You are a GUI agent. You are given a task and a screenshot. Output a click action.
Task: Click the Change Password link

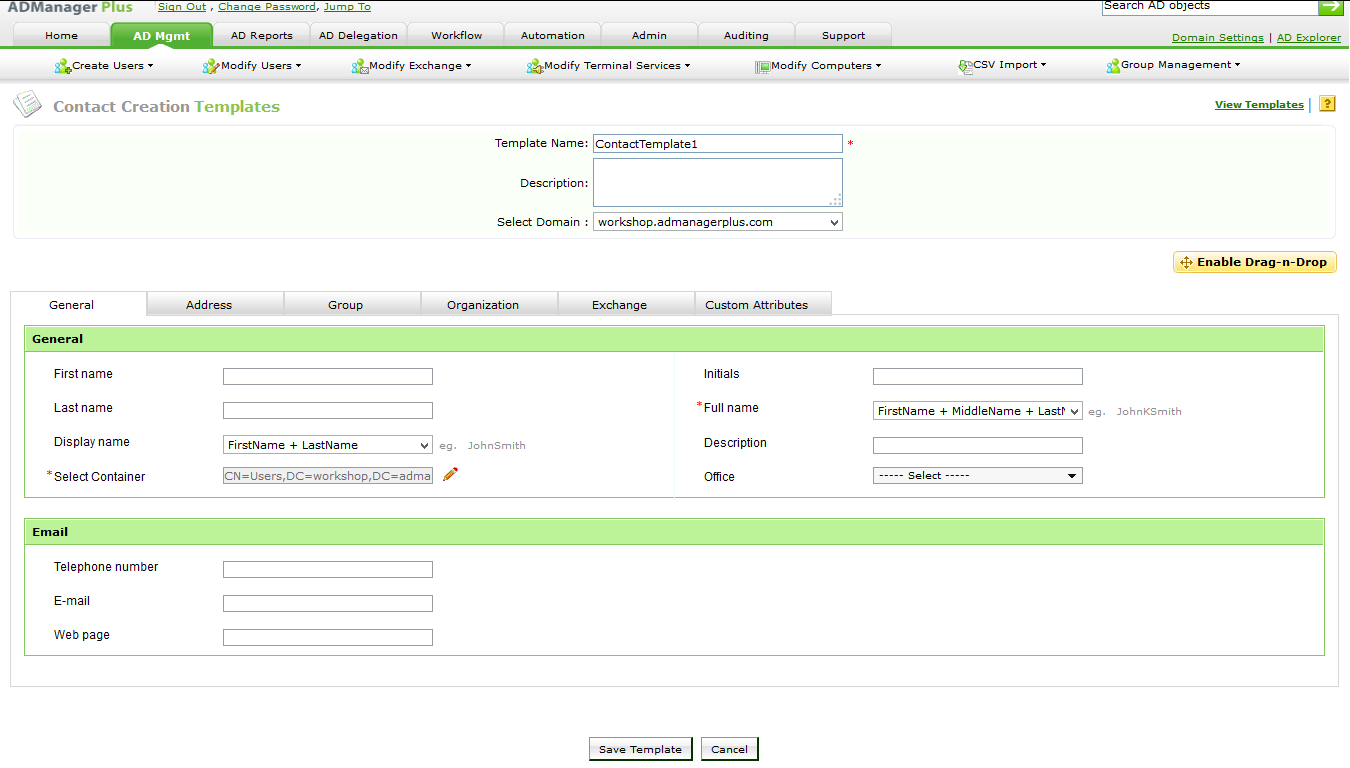coord(267,7)
